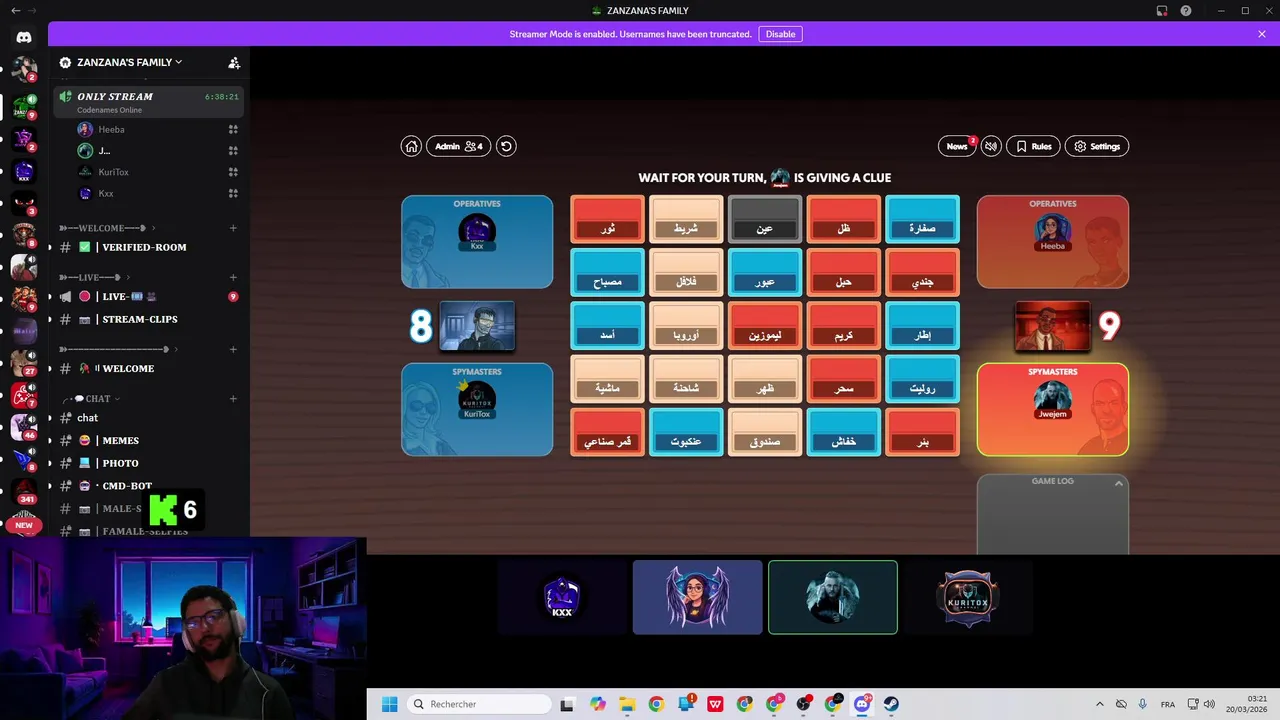Select the word card أوروبا
The height and width of the screenshot is (720, 1280).
(686, 326)
